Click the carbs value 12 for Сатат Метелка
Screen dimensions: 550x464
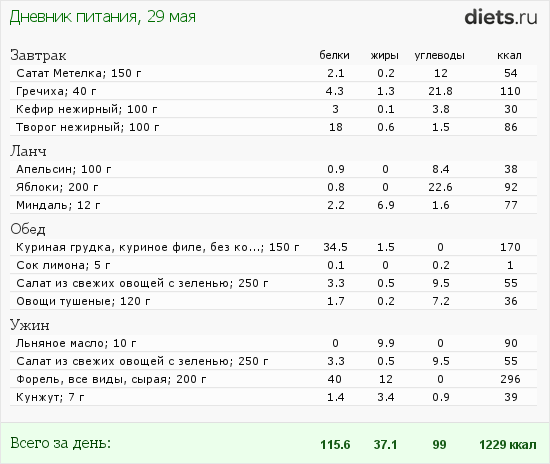(x=441, y=73)
